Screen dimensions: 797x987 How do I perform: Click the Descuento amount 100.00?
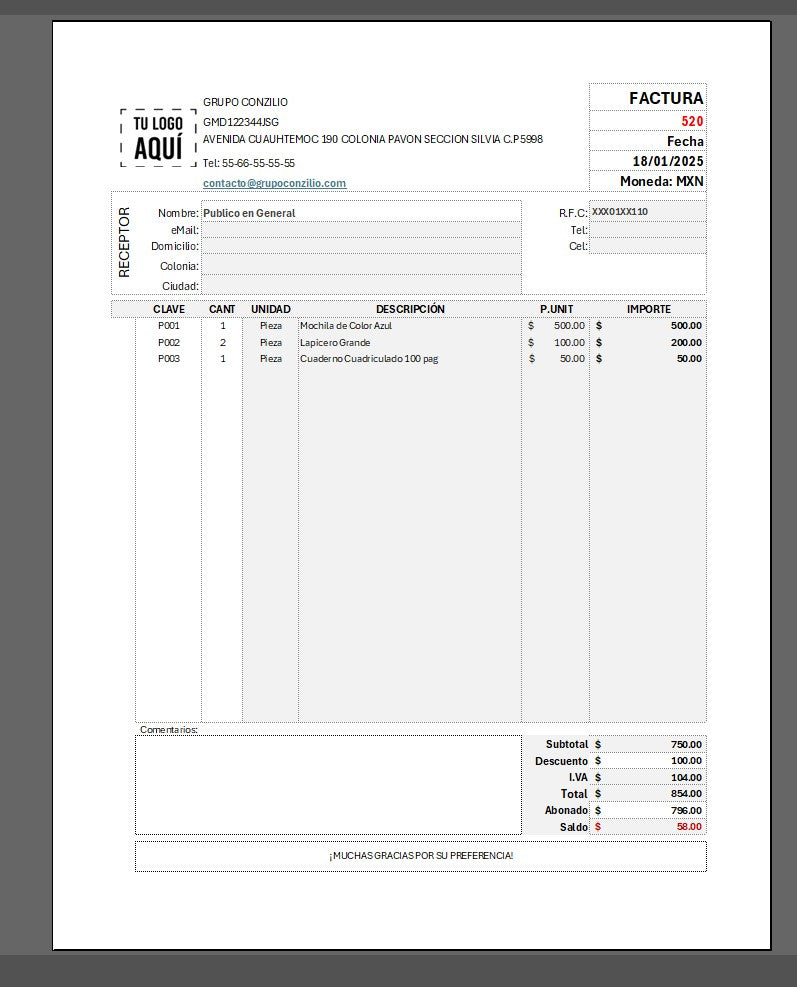pyautogui.click(x=686, y=761)
